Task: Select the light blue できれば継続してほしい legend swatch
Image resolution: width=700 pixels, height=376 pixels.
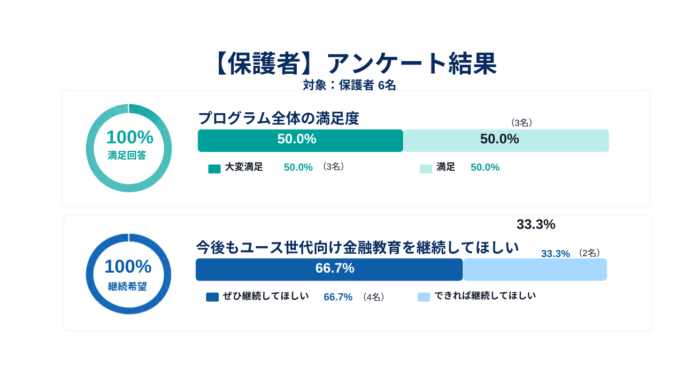Action: [424, 297]
